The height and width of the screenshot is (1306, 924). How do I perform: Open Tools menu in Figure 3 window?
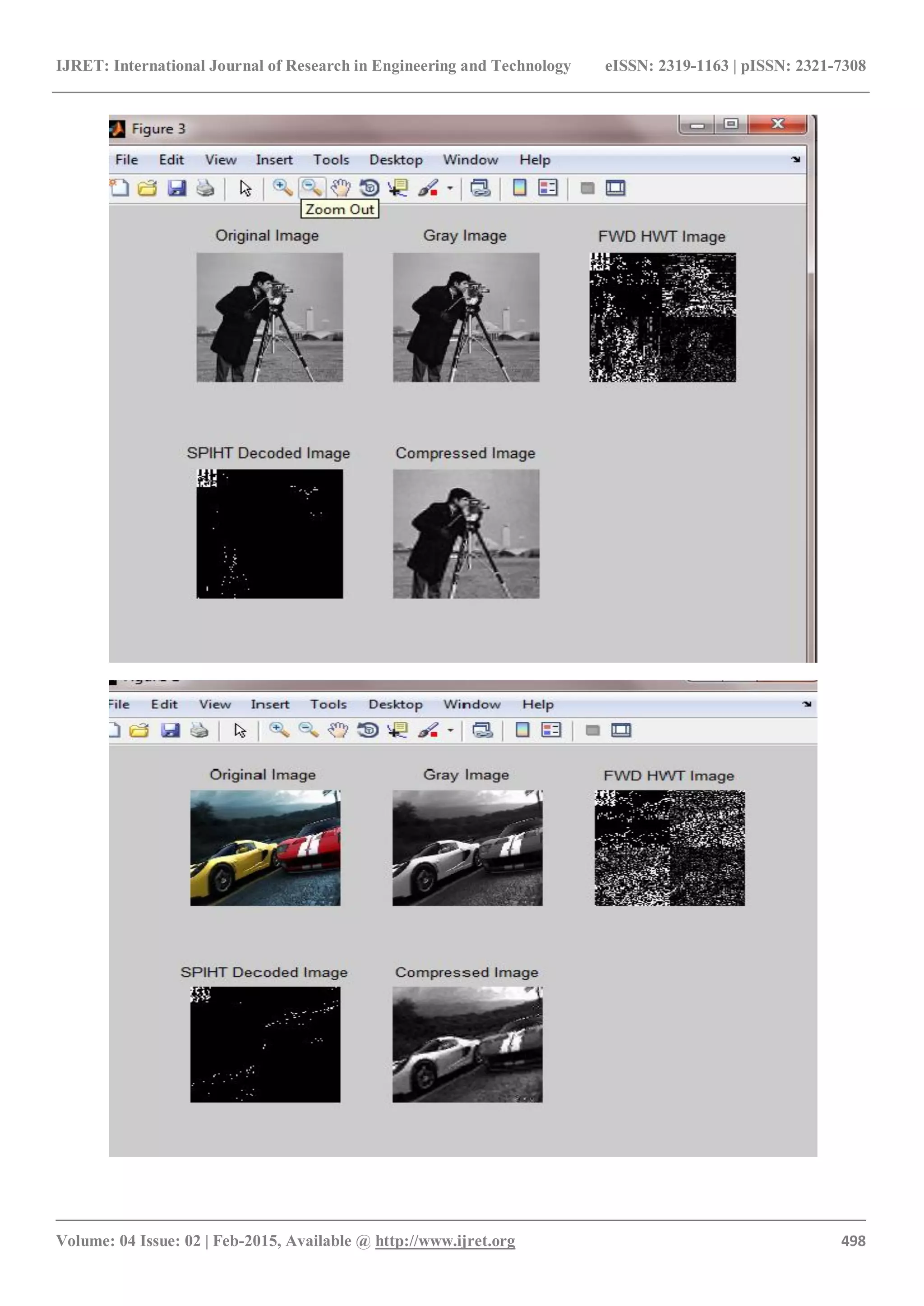[x=331, y=160]
